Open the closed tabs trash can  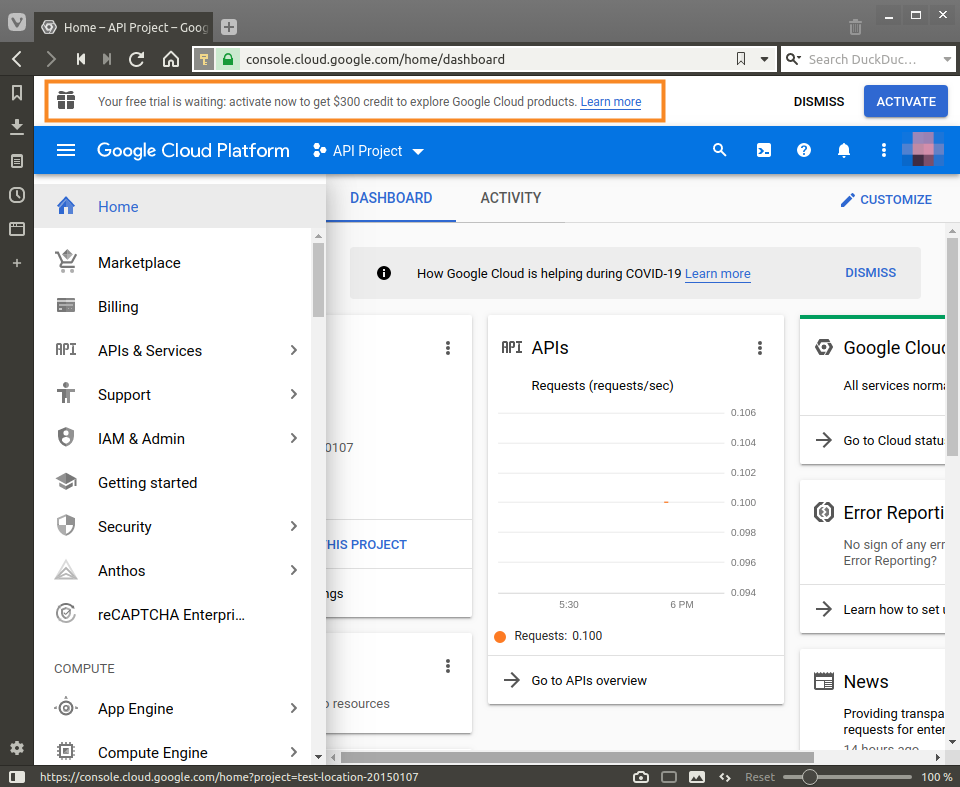pos(855,27)
